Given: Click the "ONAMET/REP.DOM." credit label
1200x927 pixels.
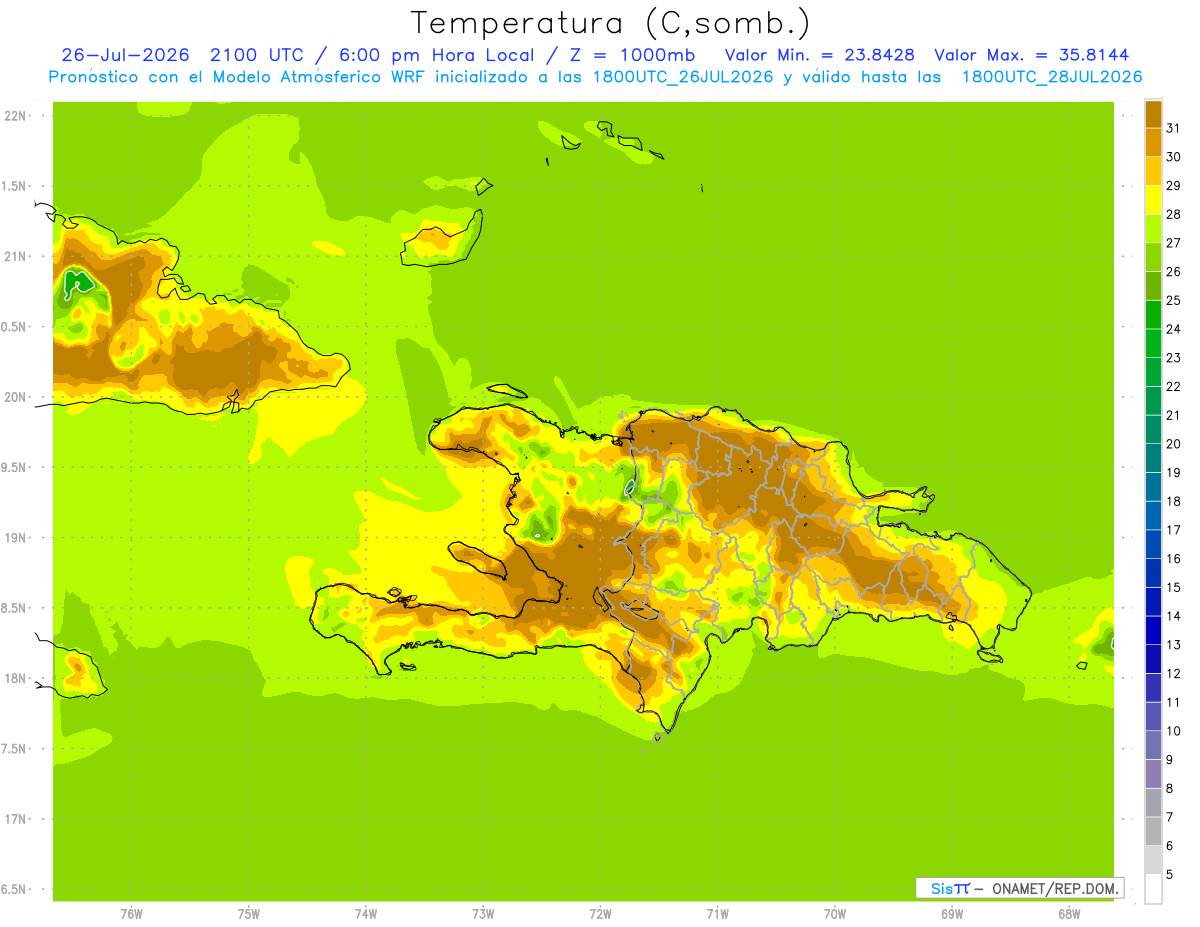Looking at the screenshot, I should (1055, 888).
